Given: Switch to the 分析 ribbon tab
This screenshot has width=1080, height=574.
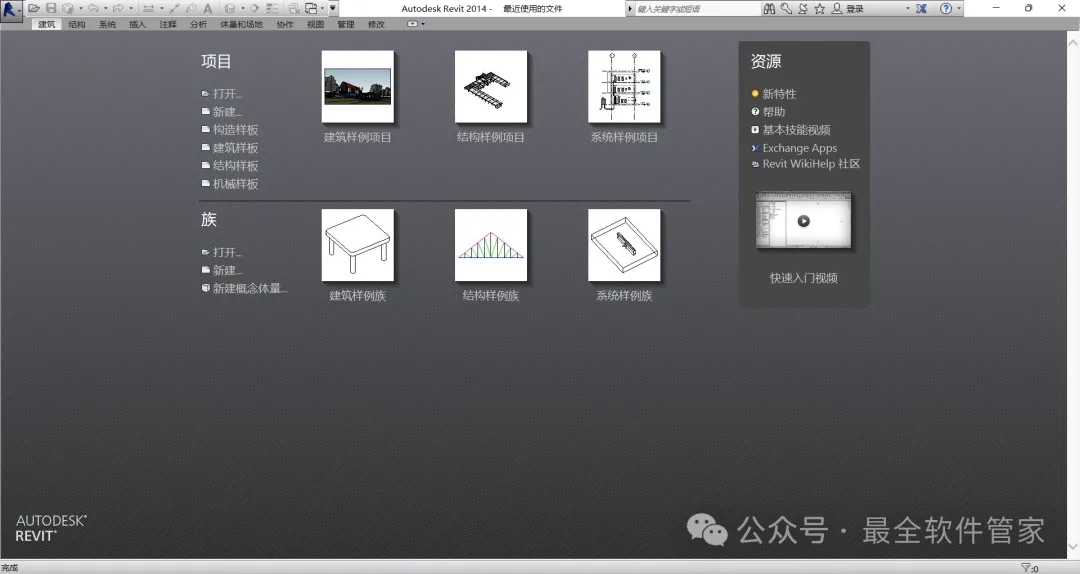Looking at the screenshot, I should pyautogui.click(x=198, y=24).
